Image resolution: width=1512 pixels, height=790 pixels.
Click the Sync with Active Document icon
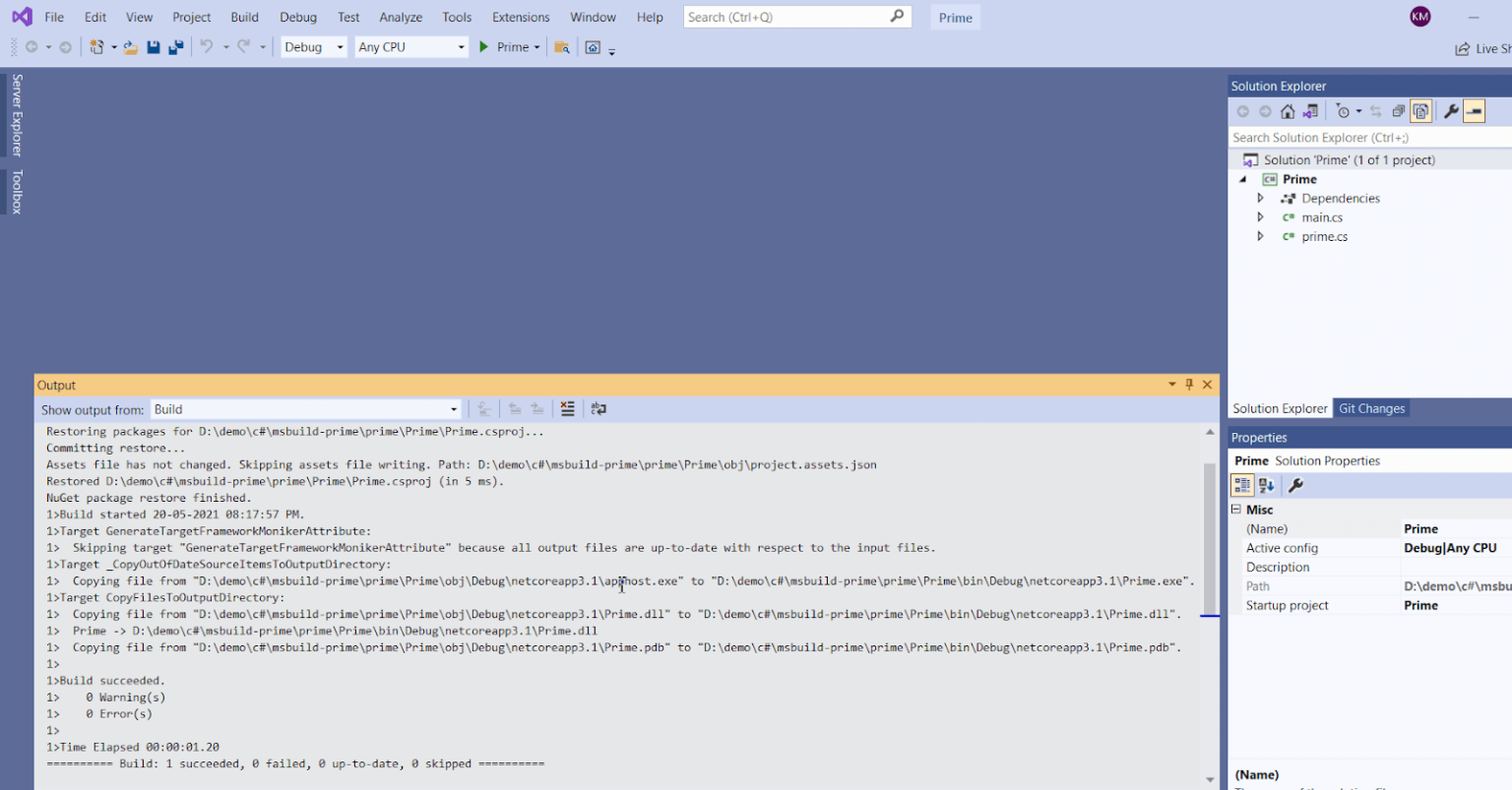tap(1376, 111)
